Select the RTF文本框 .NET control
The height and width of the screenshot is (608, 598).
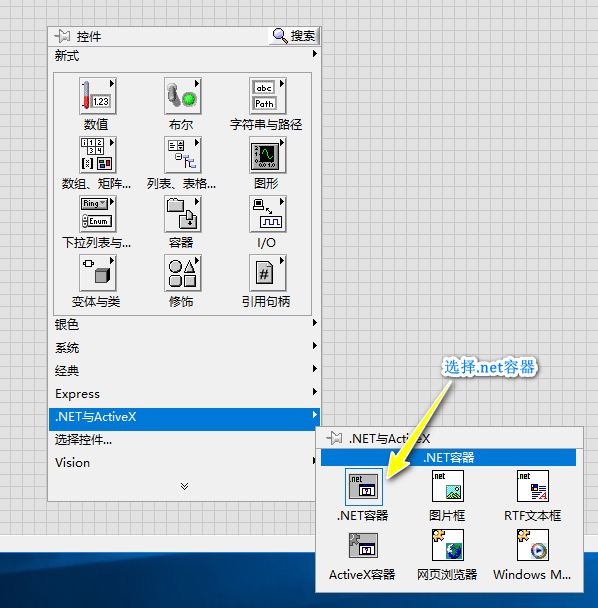533,486
